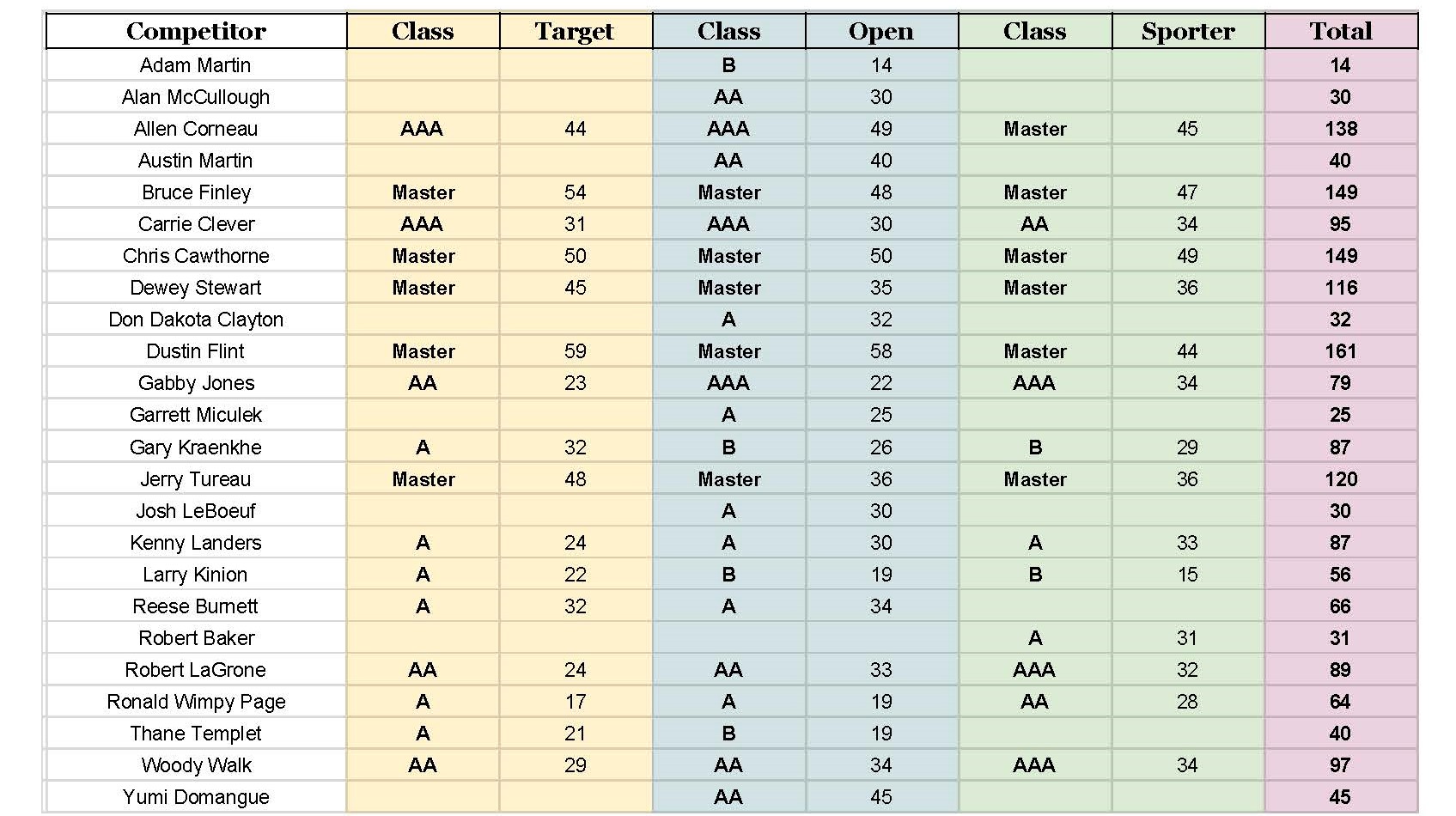This screenshot has height=816, width=1456.
Task: Click Bruce Finley's Target score 54
Action: click(x=575, y=192)
